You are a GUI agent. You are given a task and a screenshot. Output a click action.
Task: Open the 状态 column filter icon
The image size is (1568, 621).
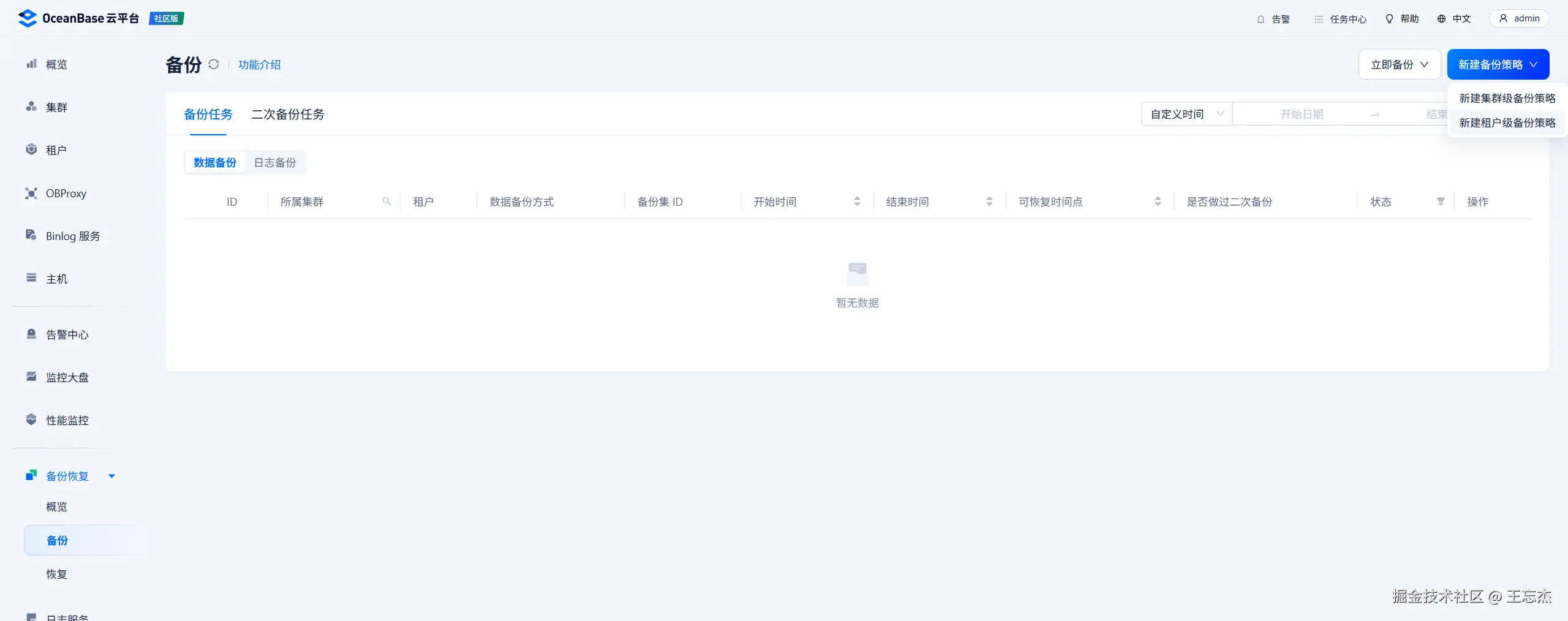(x=1441, y=201)
